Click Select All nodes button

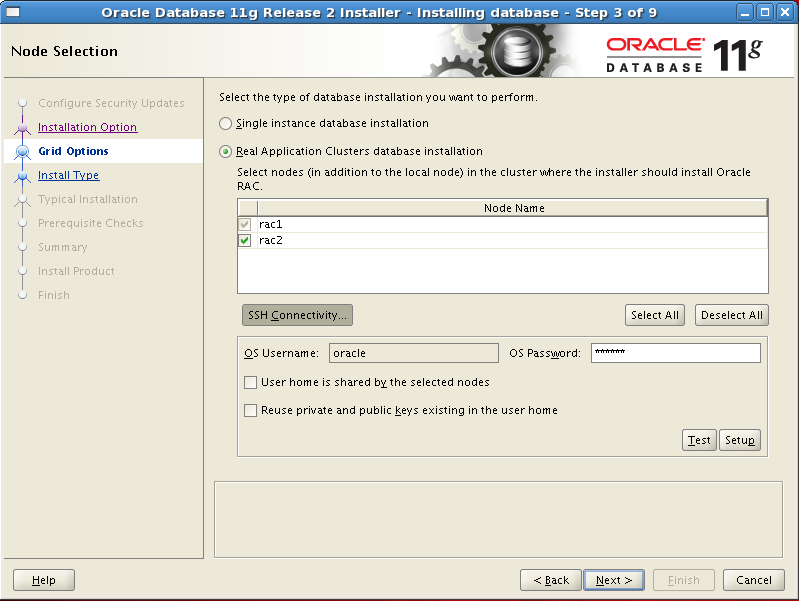coord(655,315)
